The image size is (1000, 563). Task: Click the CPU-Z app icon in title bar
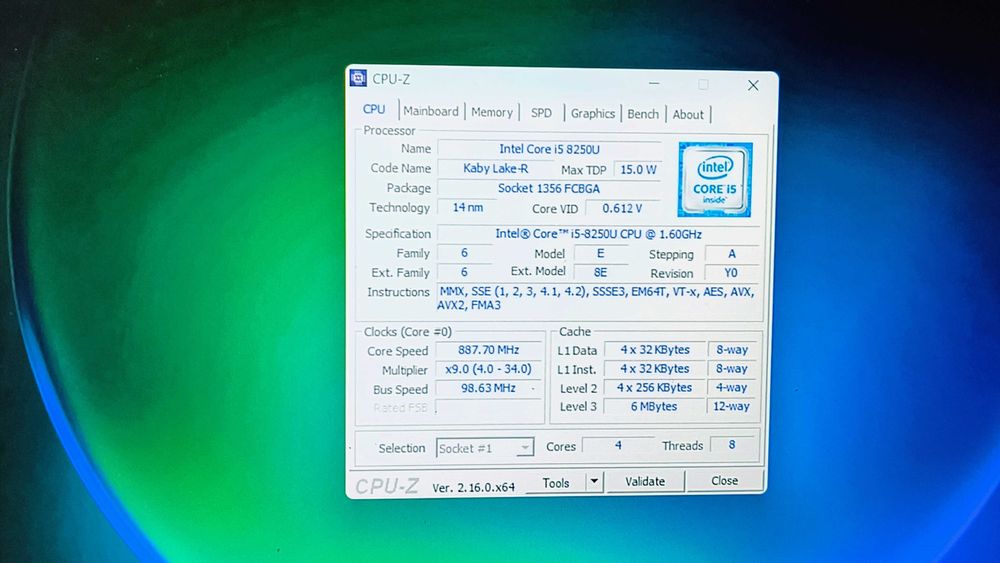[358, 78]
